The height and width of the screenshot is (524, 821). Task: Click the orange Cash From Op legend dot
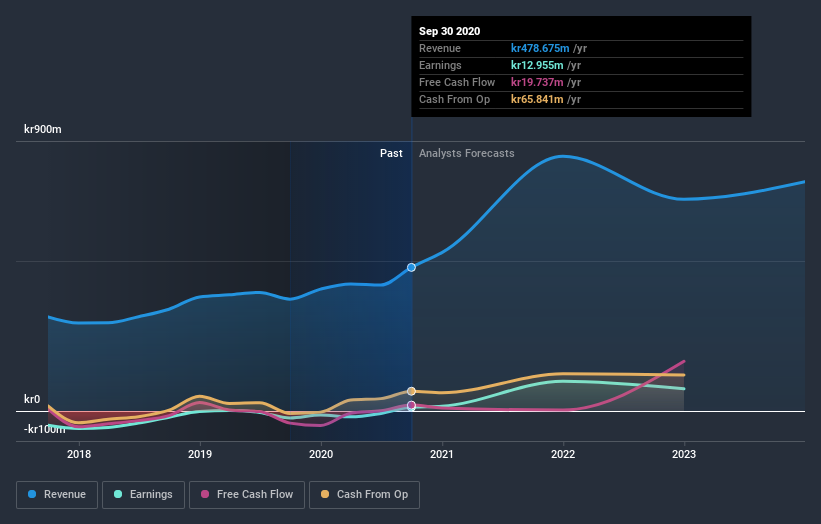coord(325,494)
